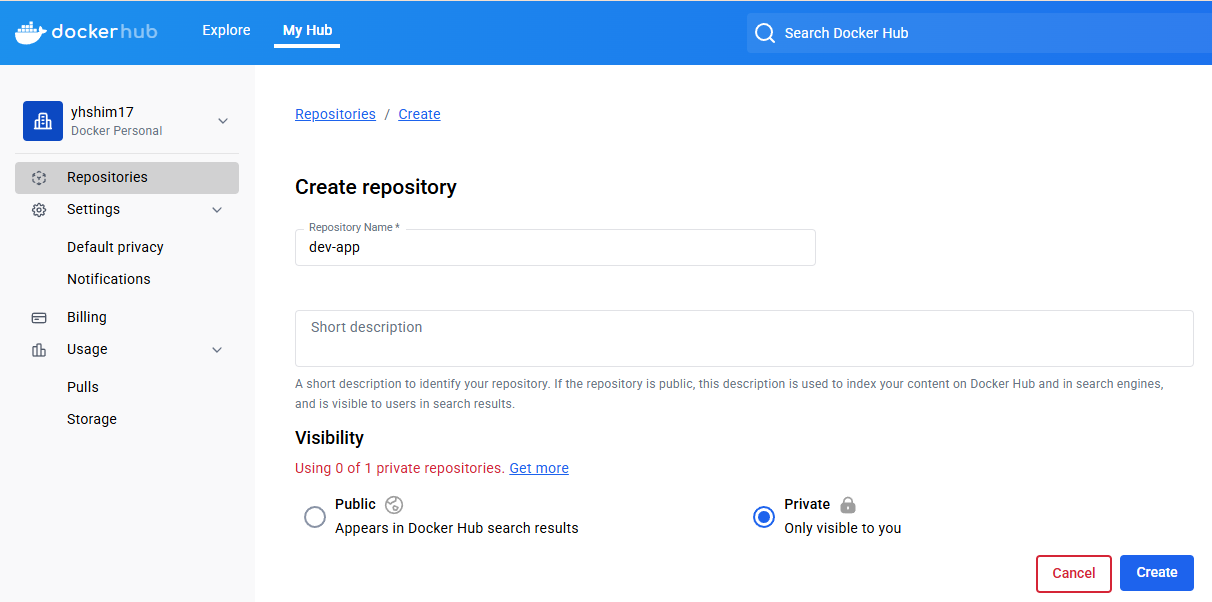Click the globe icon next to Public
Image resolution: width=1212 pixels, height=602 pixels.
click(x=394, y=505)
